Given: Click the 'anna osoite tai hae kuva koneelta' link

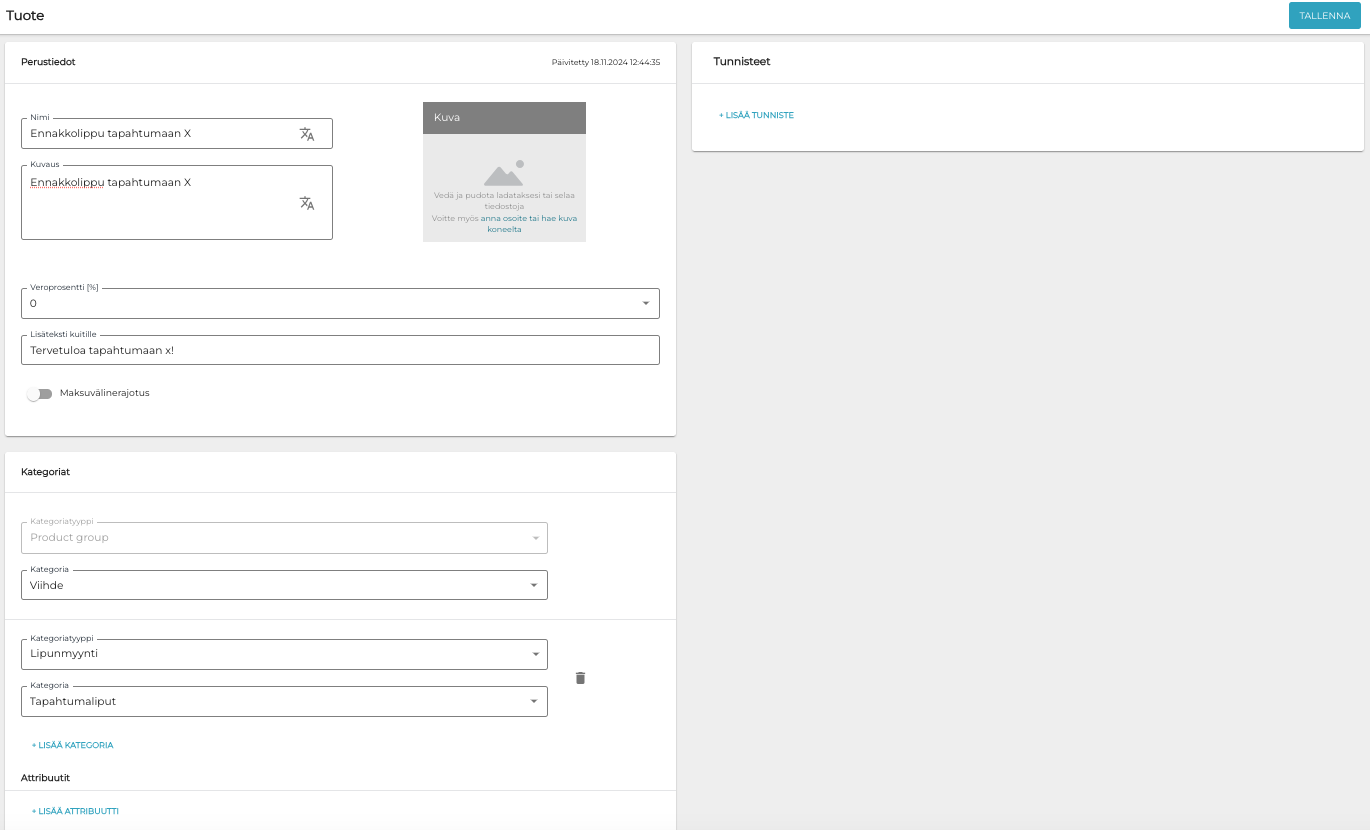Looking at the screenshot, I should pyautogui.click(x=528, y=218).
